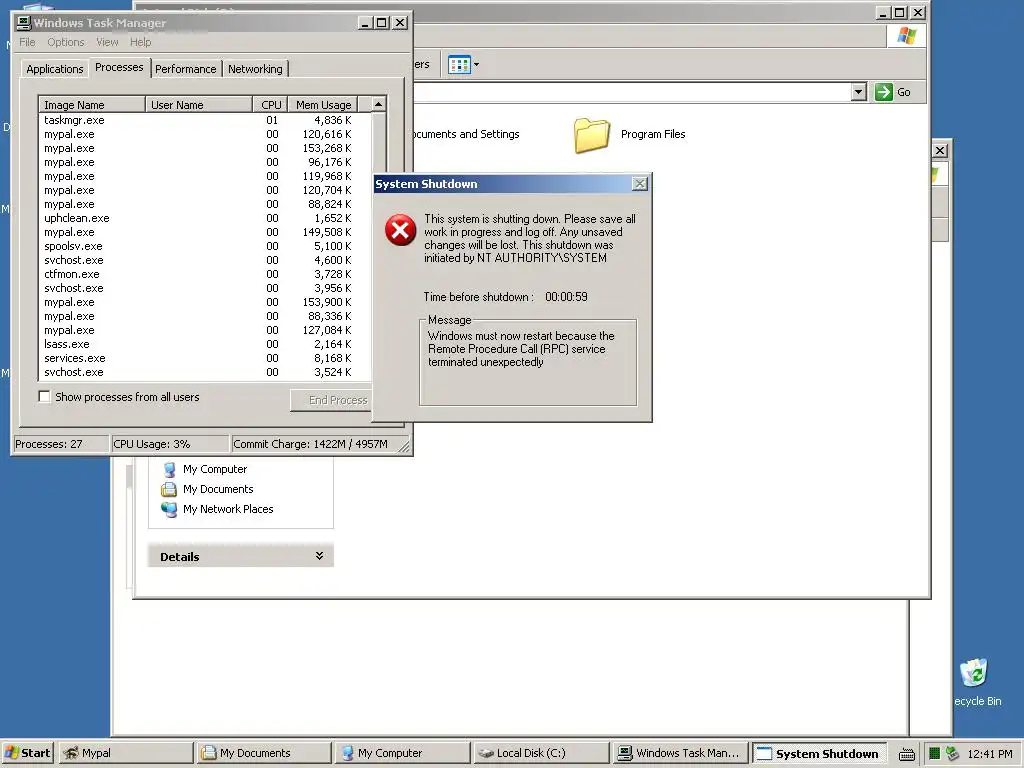Select the ctfmon.exe process row
The image size is (1024, 768).
(204, 274)
